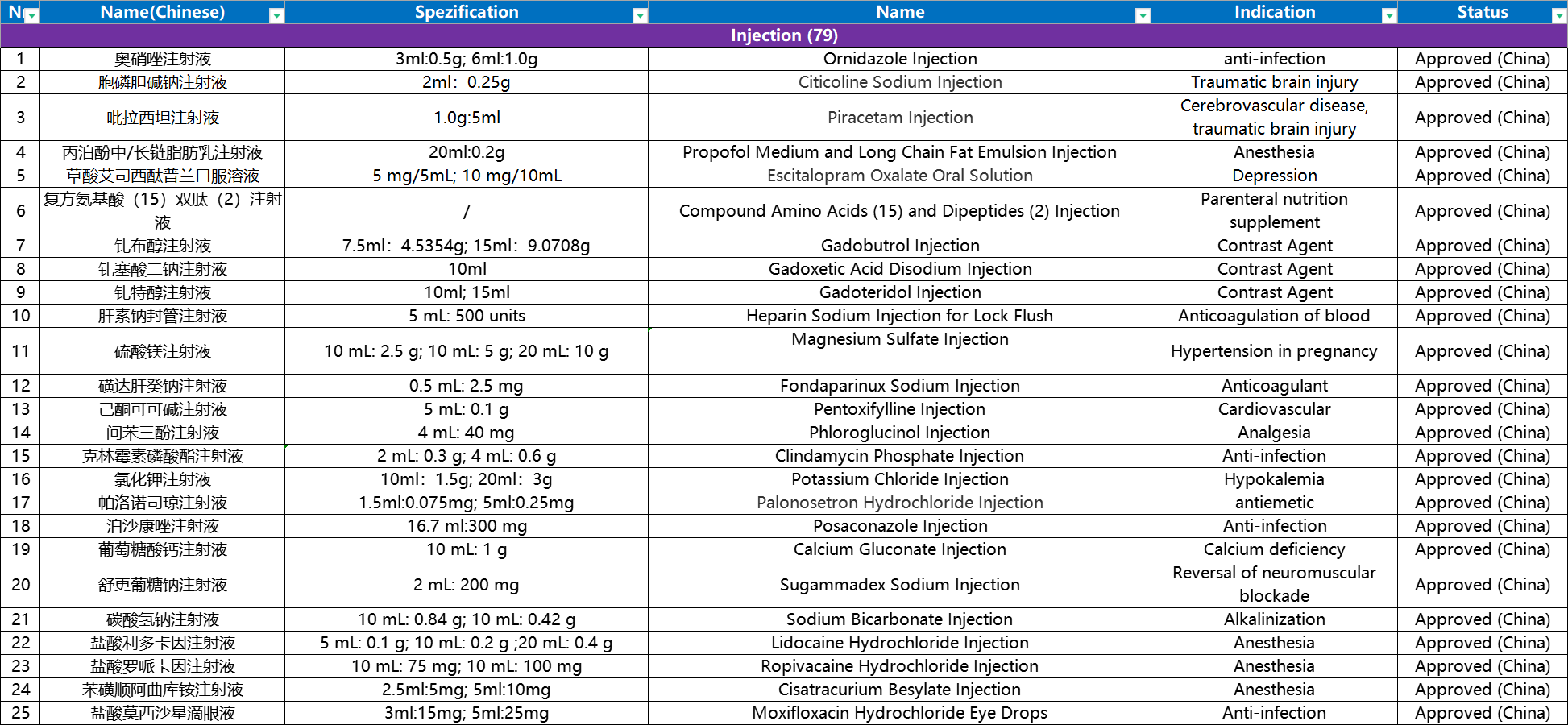
Task: Click the Escitalopram Oxalate Oral Solution link
Action: [899, 176]
